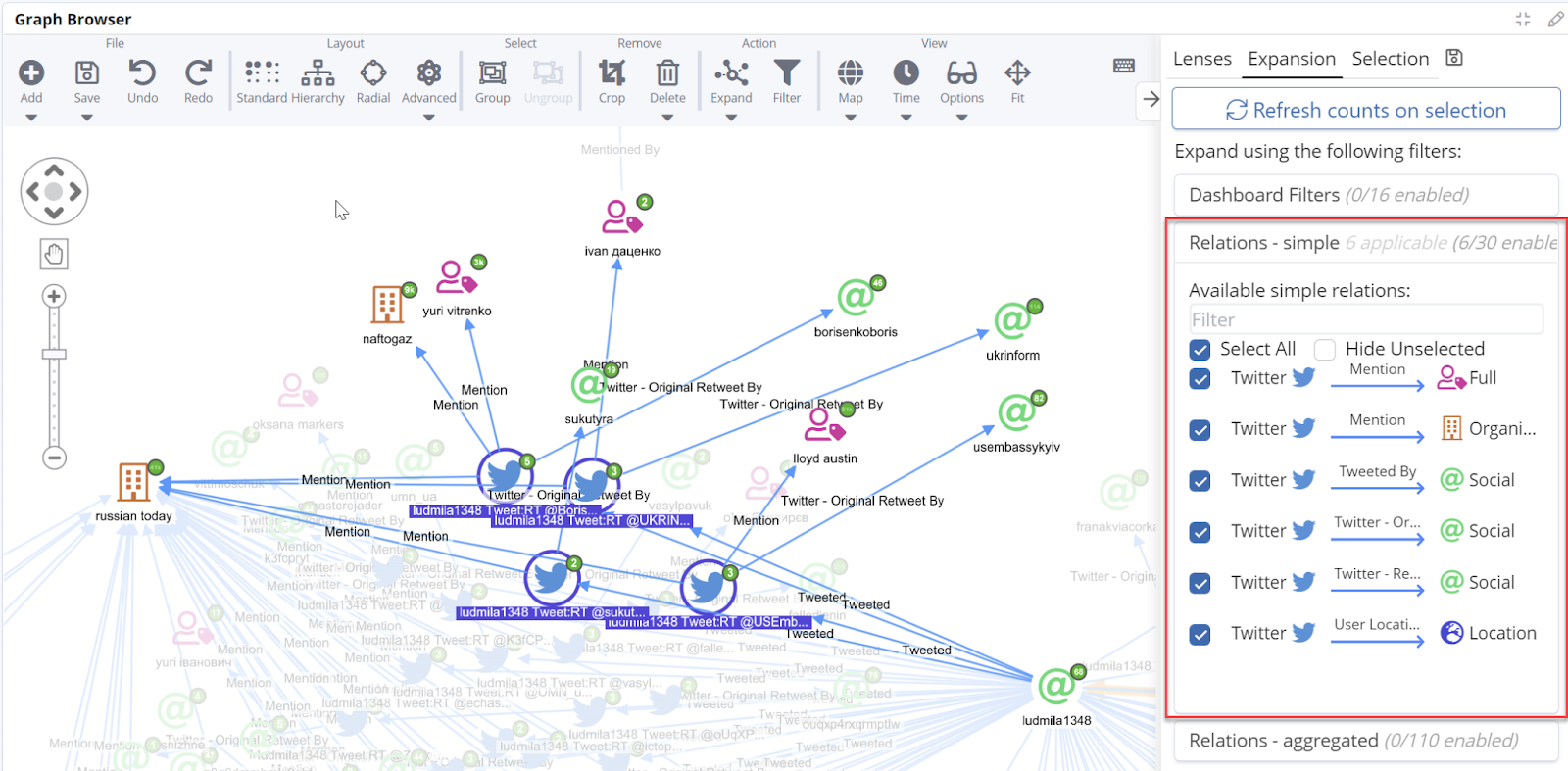The image size is (1568, 771).
Task: Zoom in with the plus button
Action: click(x=54, y=296)
